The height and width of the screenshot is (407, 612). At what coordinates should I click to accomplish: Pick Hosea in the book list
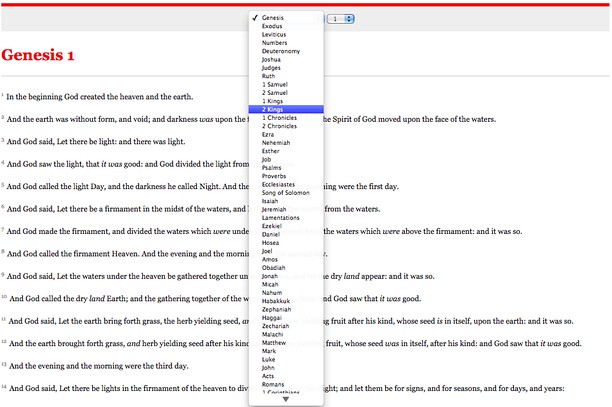point(286,243)
